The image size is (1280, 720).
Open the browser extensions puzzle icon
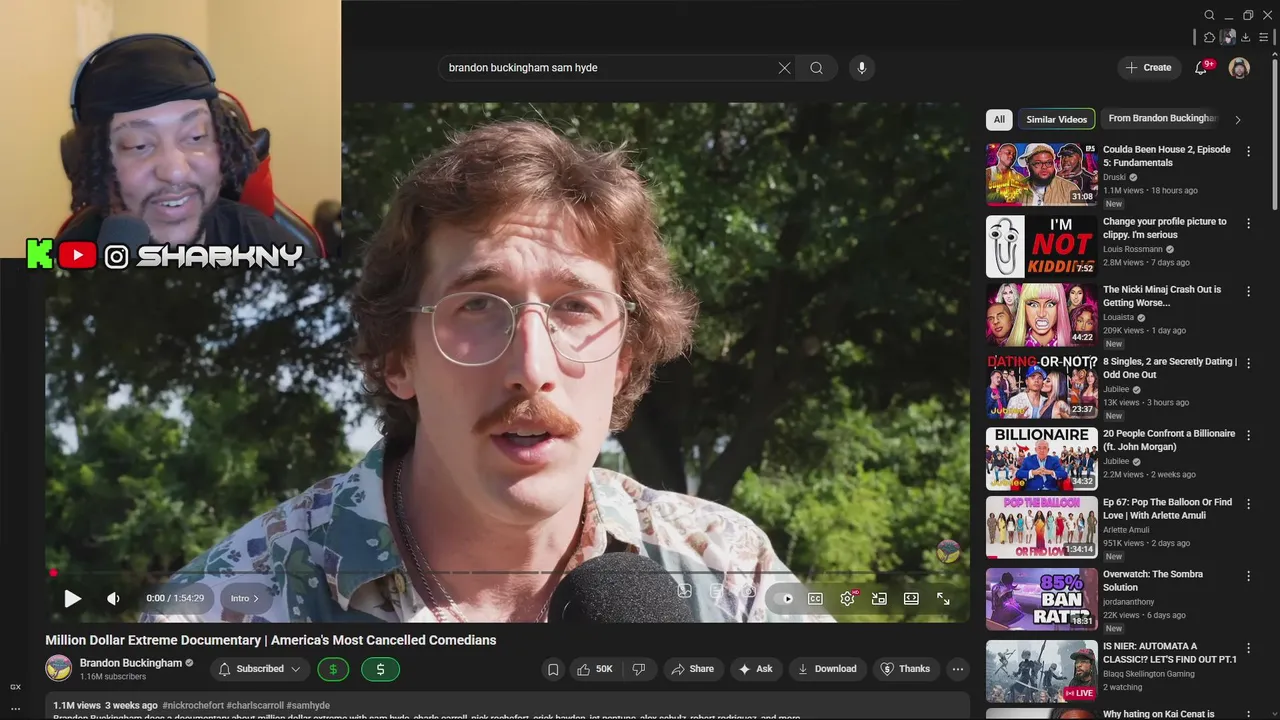pos(1209,37)
